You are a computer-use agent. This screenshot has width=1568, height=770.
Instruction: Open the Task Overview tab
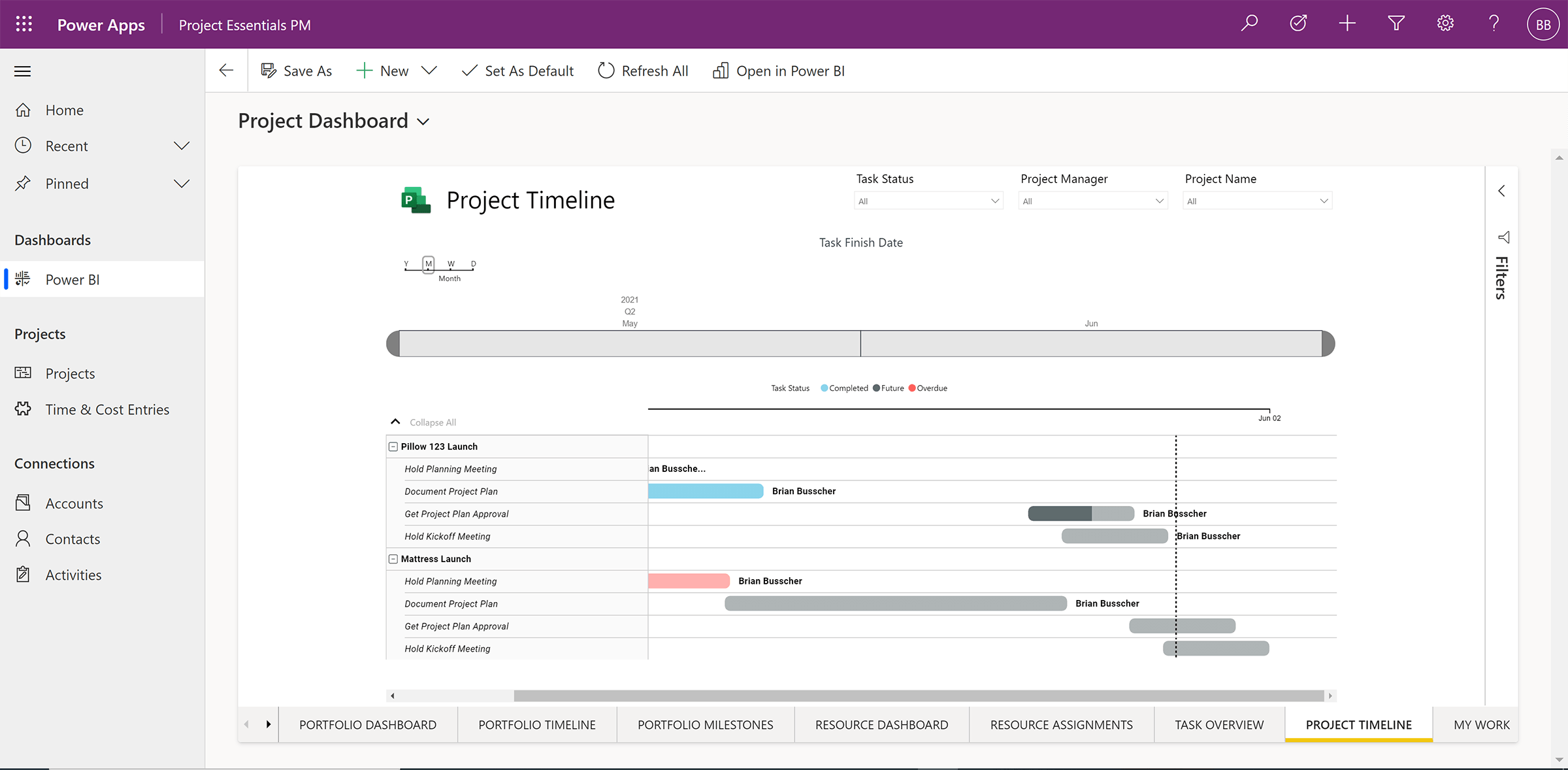point(1218,725)
